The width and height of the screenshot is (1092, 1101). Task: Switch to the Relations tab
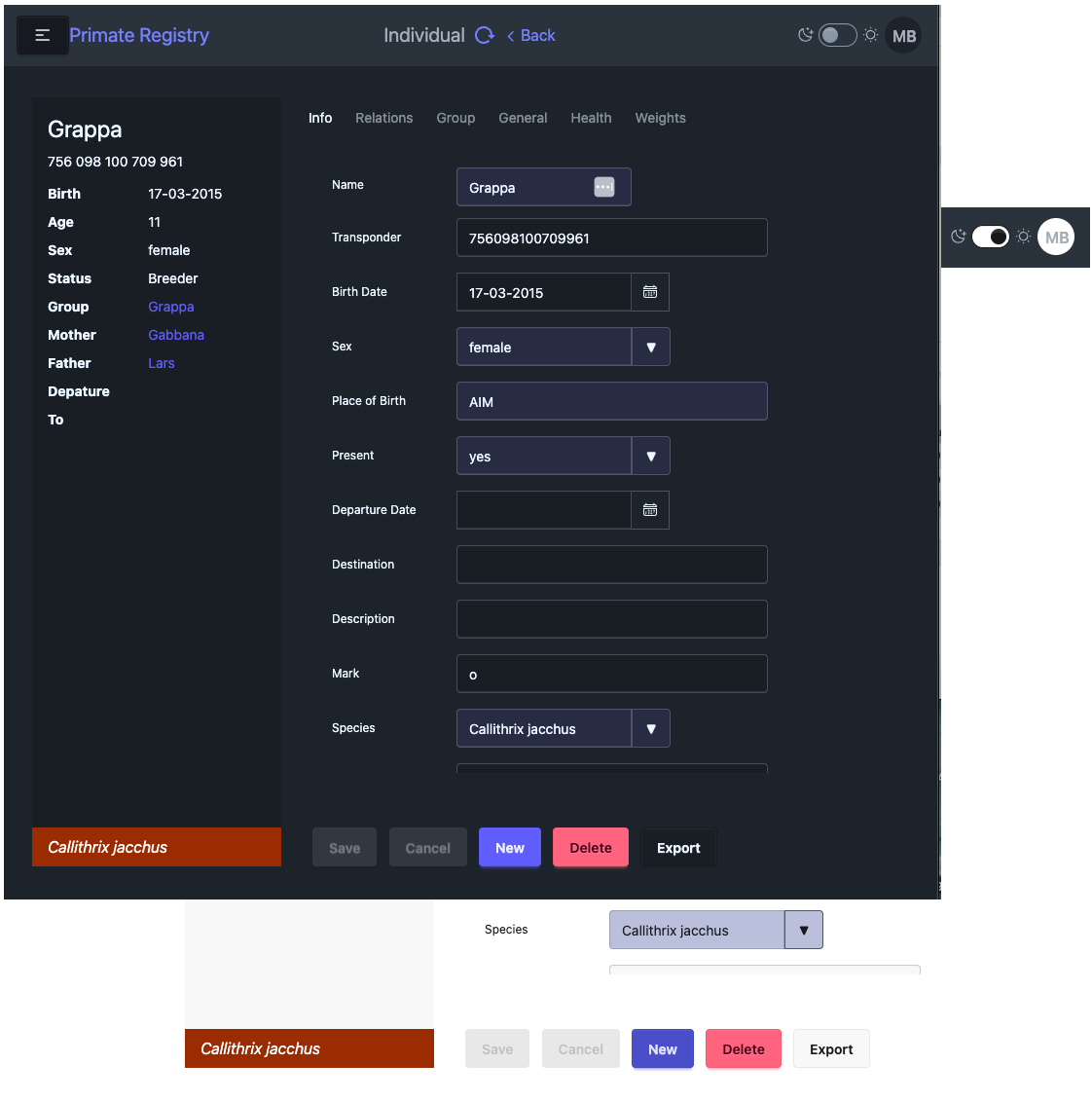383,118
